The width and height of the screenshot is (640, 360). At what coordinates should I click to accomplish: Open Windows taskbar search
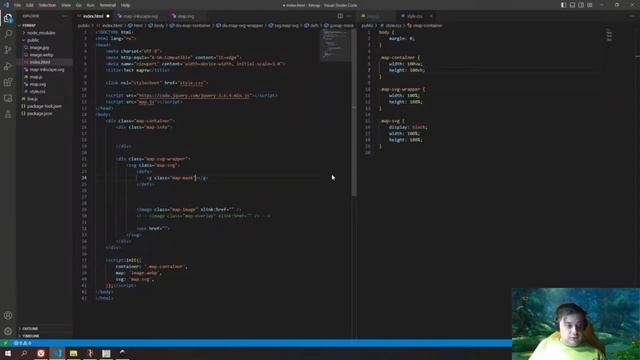click(x=24, y=353)
